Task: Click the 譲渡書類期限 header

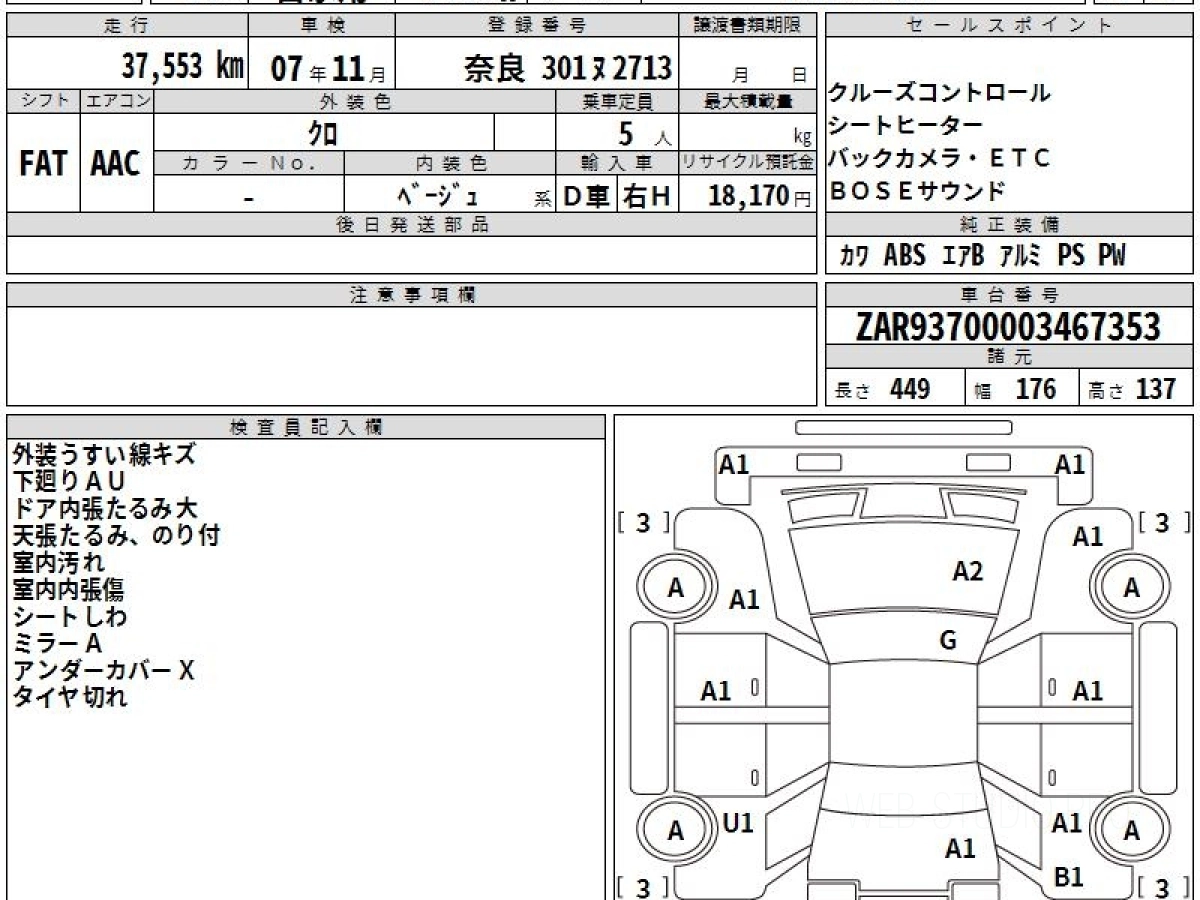Action: click(x=748, y=27)
